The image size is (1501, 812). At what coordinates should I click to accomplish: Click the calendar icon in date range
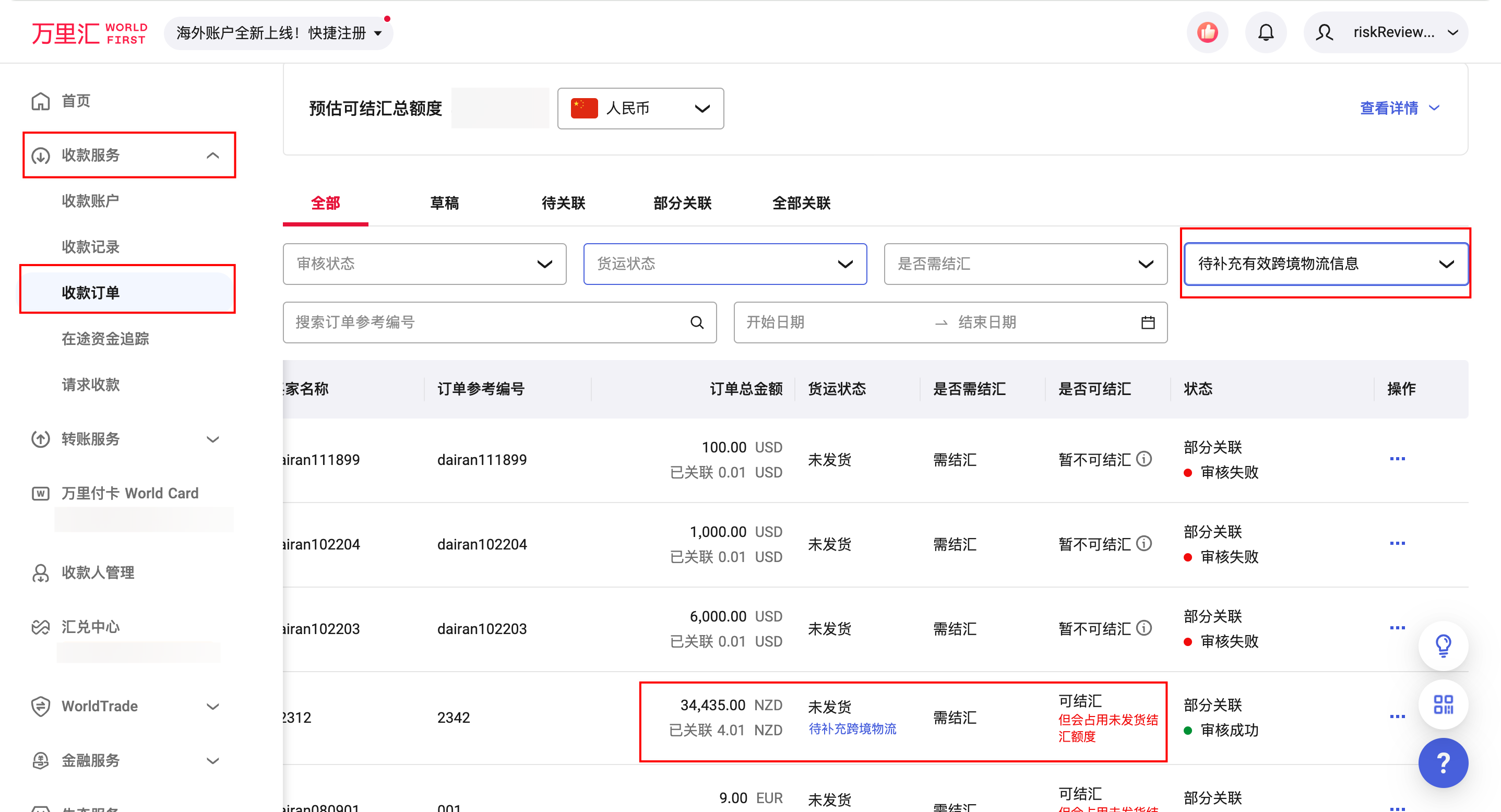[1147, 322]
